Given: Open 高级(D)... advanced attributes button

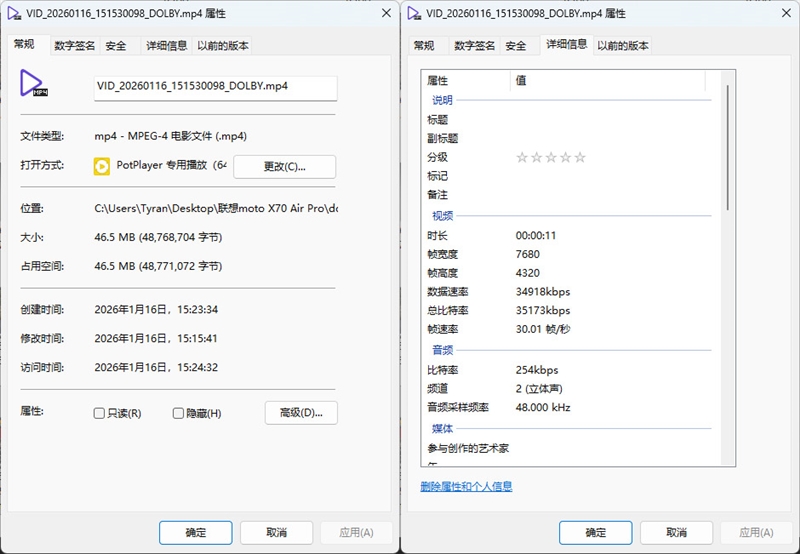Looking at the screenshot, I should coord(301,413).
